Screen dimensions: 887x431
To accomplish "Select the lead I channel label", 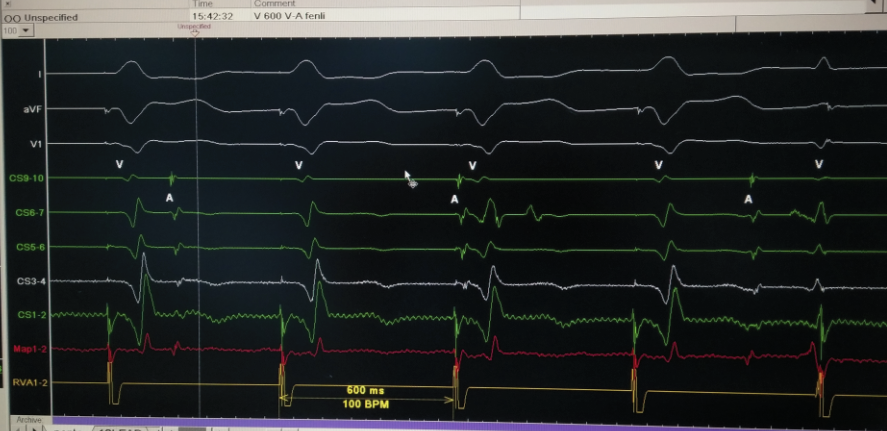I will tap(39, 74).
